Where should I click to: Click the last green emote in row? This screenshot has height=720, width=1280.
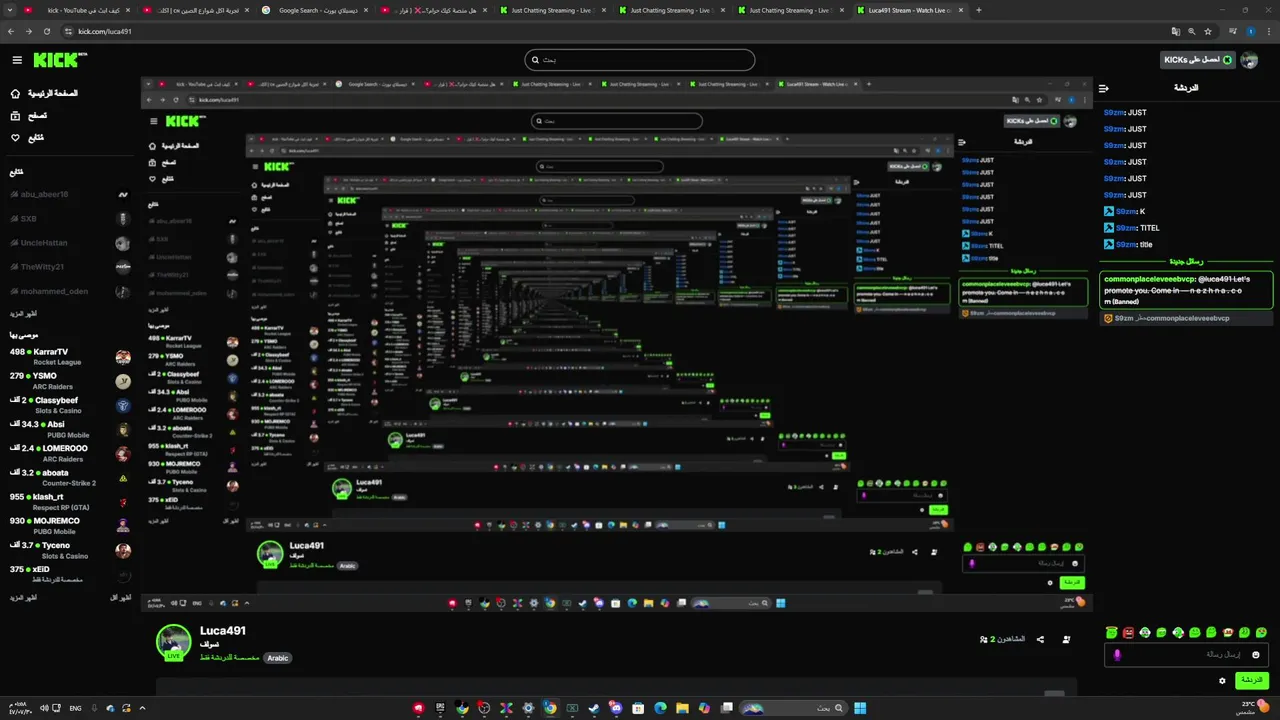[x=1261, y=632]
